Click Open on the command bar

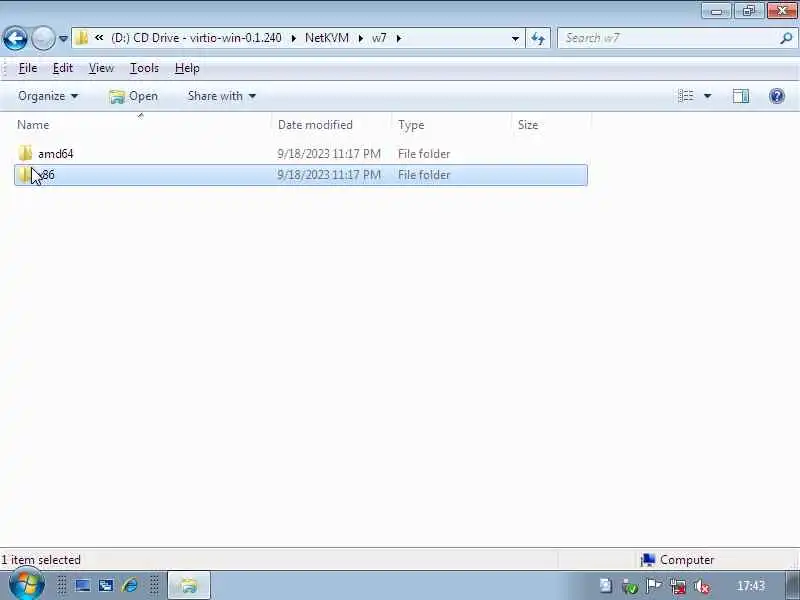pos(133,96)
